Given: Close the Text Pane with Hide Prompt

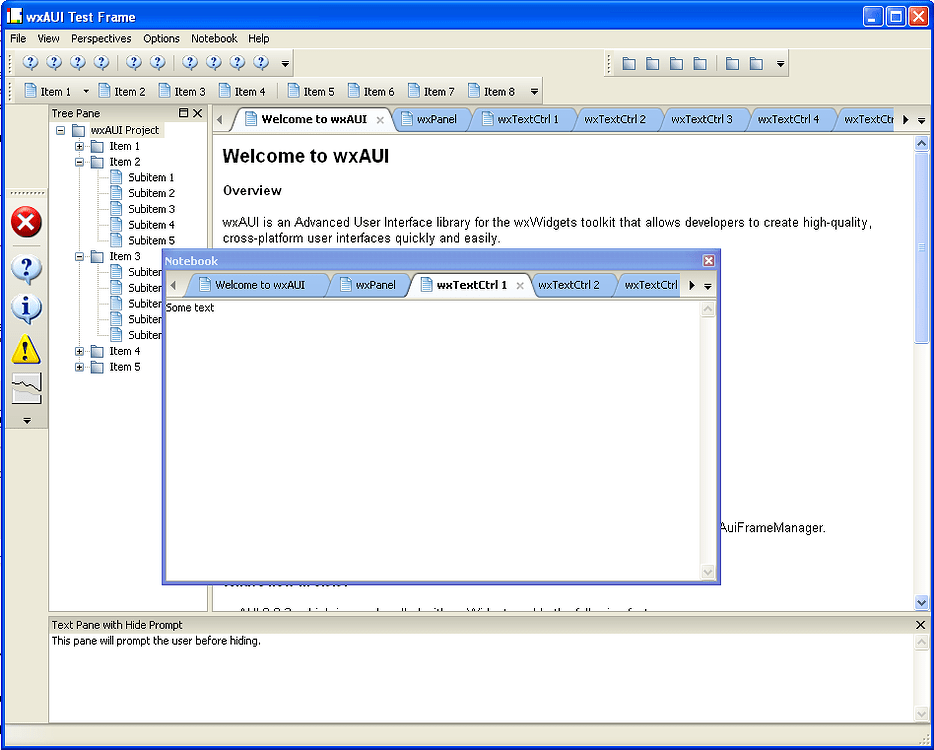Looking at the screenshot, I should click(x=920, y=625).
